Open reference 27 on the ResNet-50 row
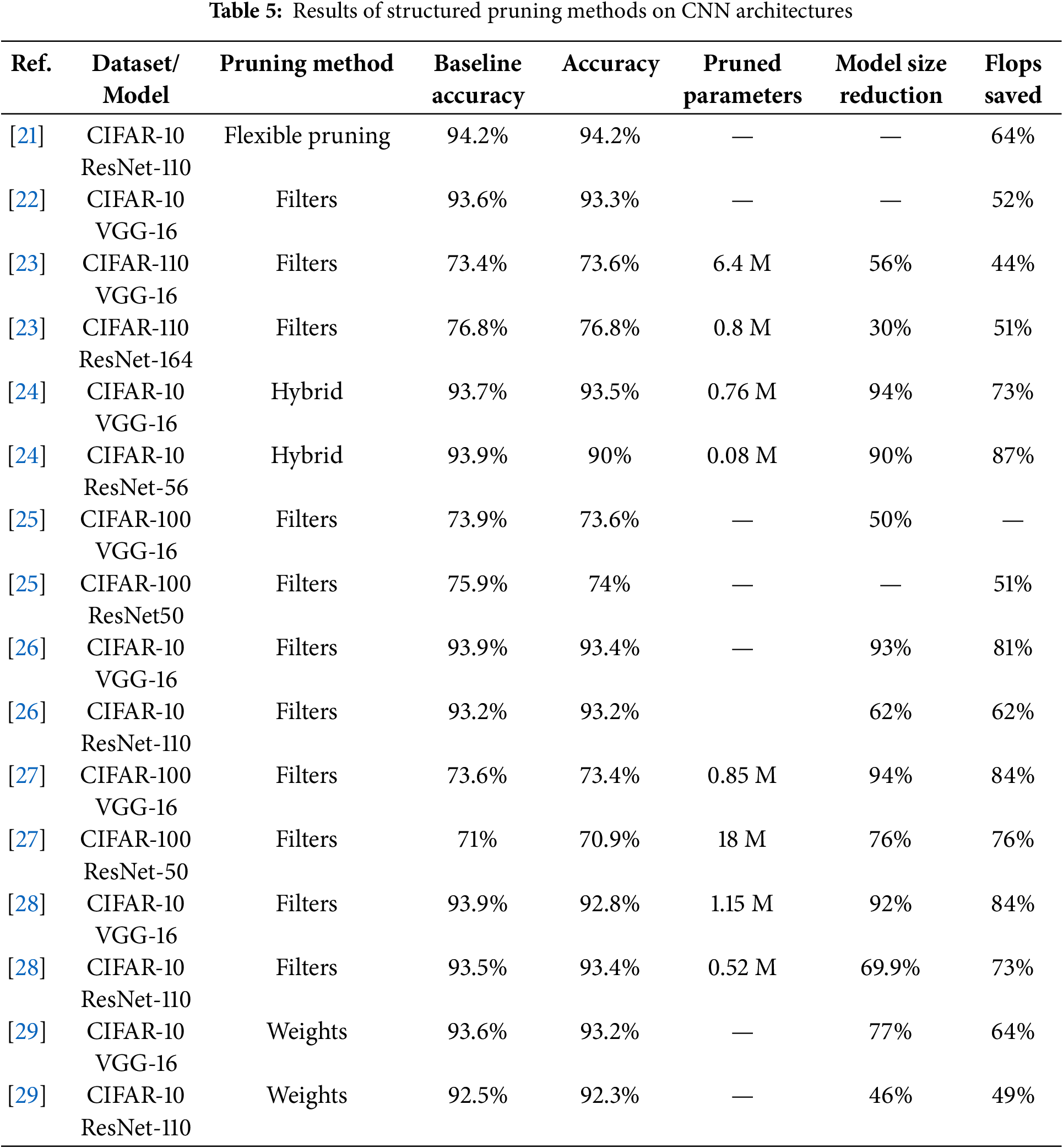Image resolution: width=1063 pixels, height=1148 pixels. (x=27, y=840)
